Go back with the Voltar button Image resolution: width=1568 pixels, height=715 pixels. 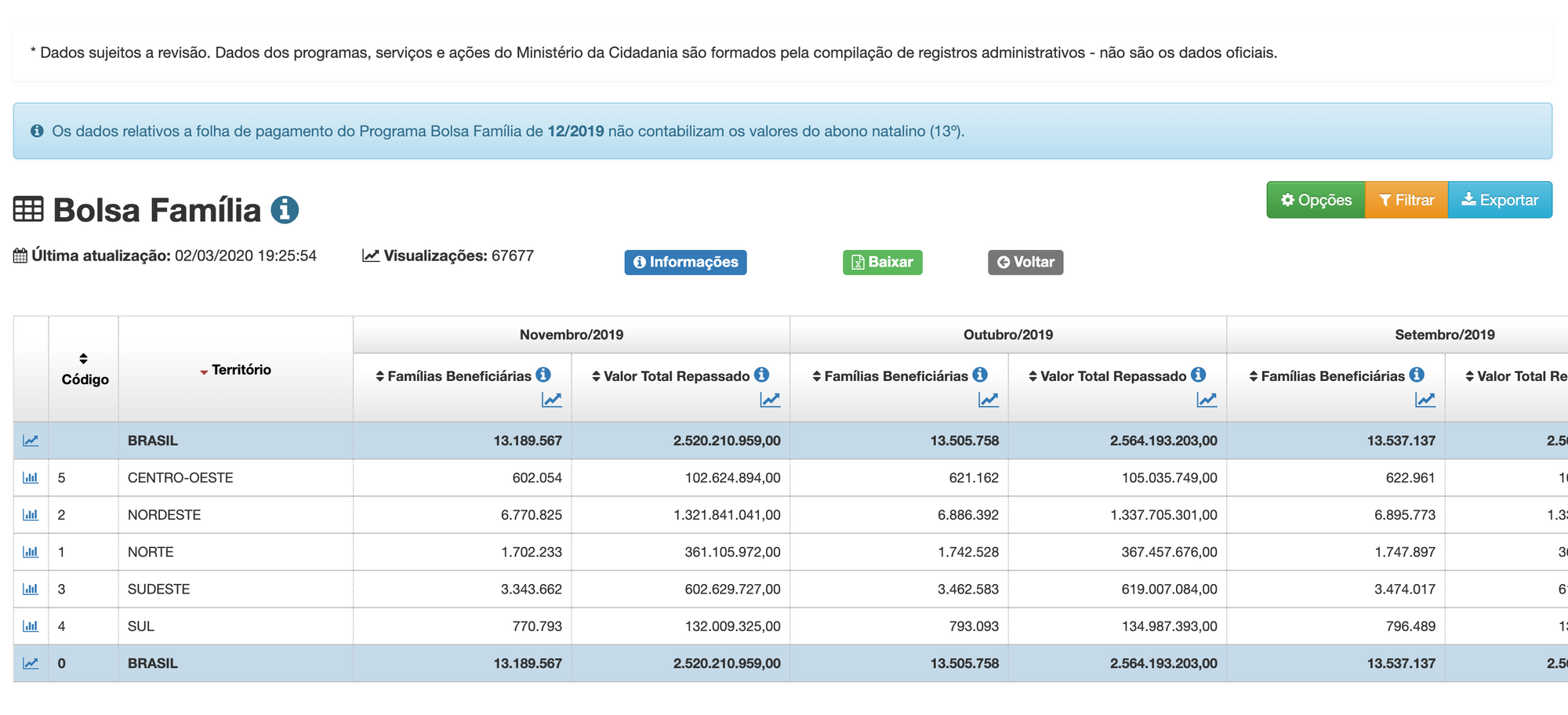(x=1025, y=262)
